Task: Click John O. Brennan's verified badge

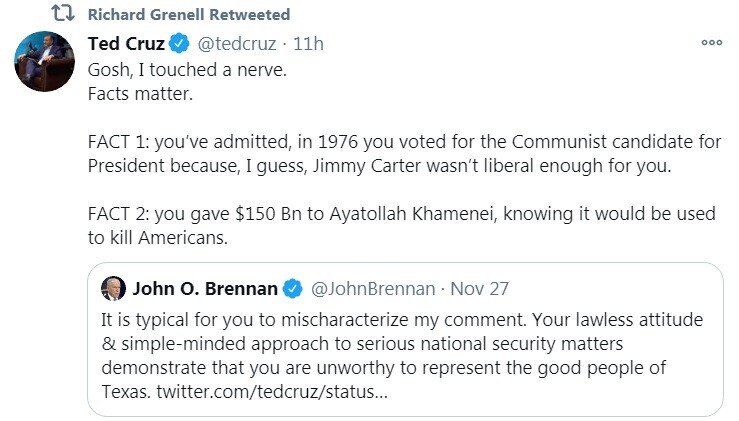Action: pyautogui.click(x=292, y=289)
